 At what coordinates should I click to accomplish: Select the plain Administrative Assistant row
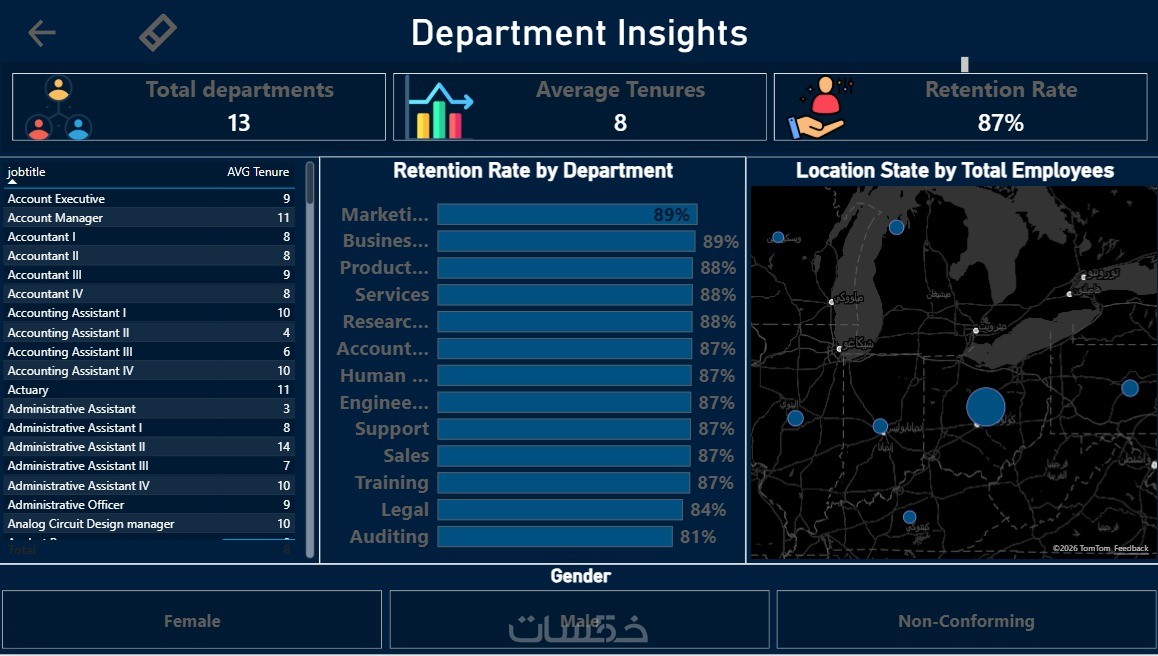pyautogui.click(x=149, y=409)
